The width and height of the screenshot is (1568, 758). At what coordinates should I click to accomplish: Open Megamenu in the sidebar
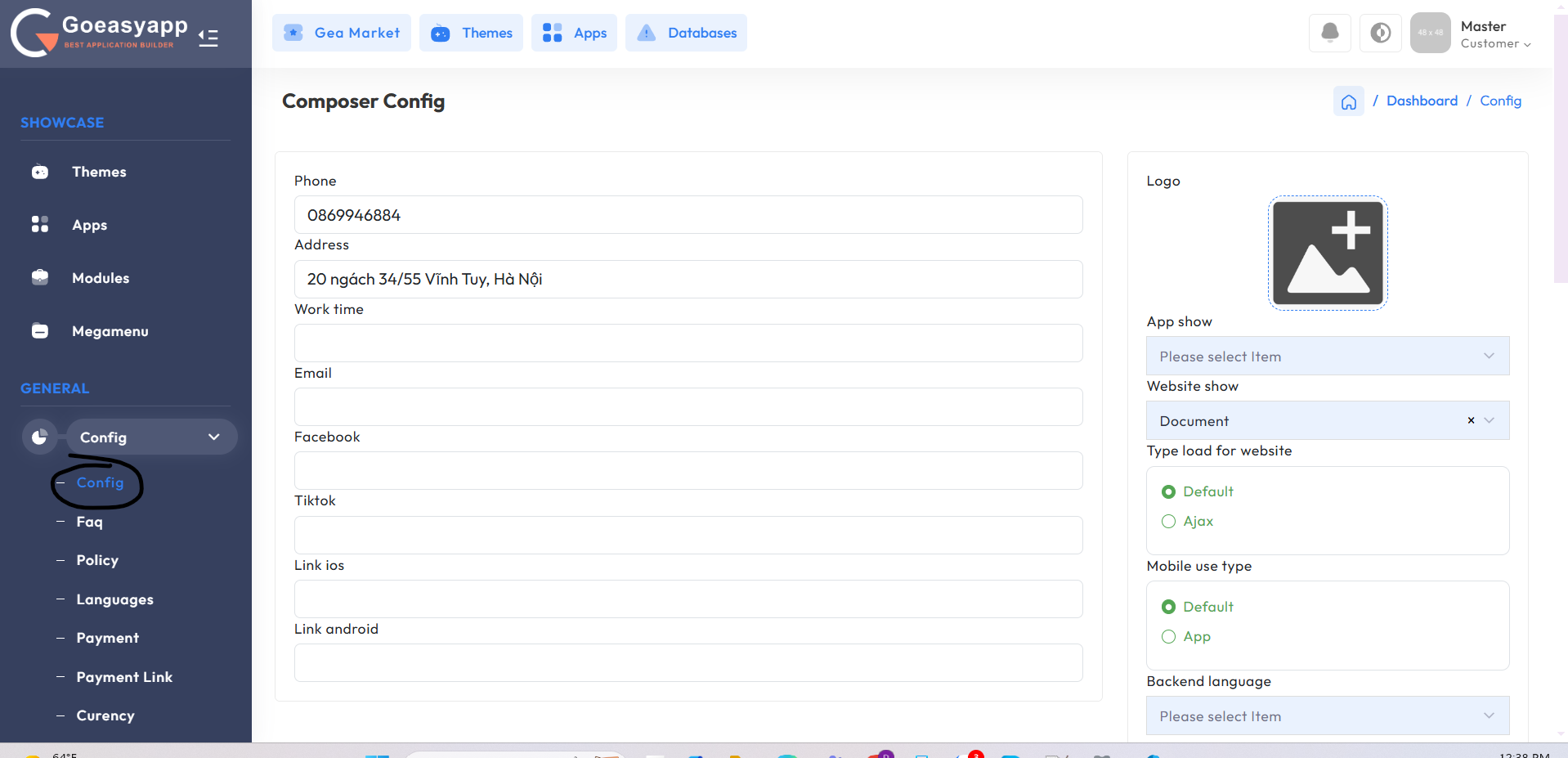110,331
